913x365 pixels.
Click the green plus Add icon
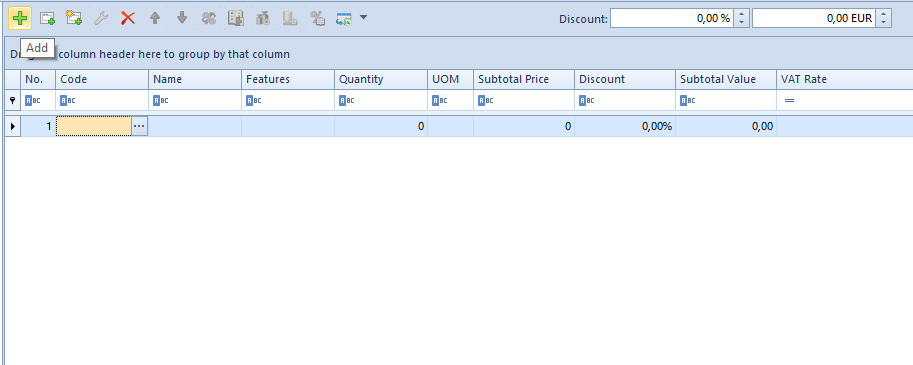click(20, 19)
